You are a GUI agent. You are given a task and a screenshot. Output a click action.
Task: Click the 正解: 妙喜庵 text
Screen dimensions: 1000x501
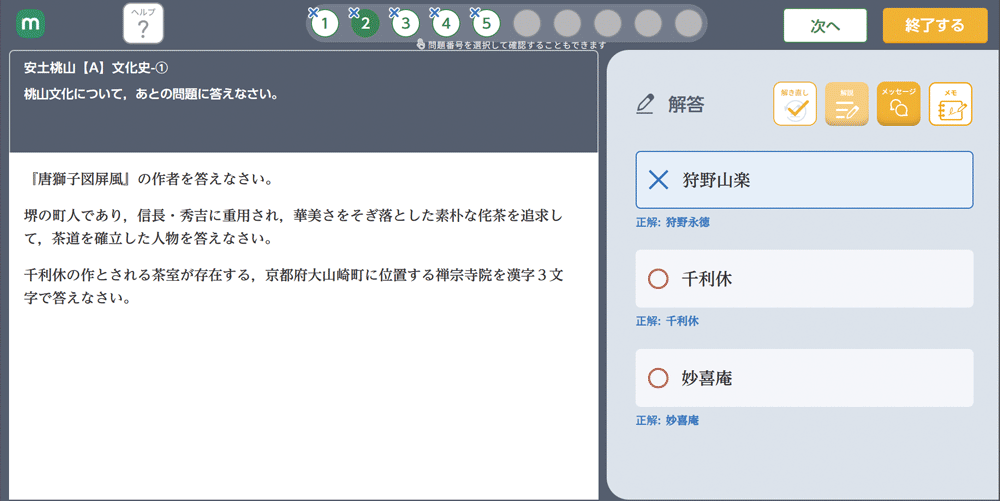pos(667,421)
